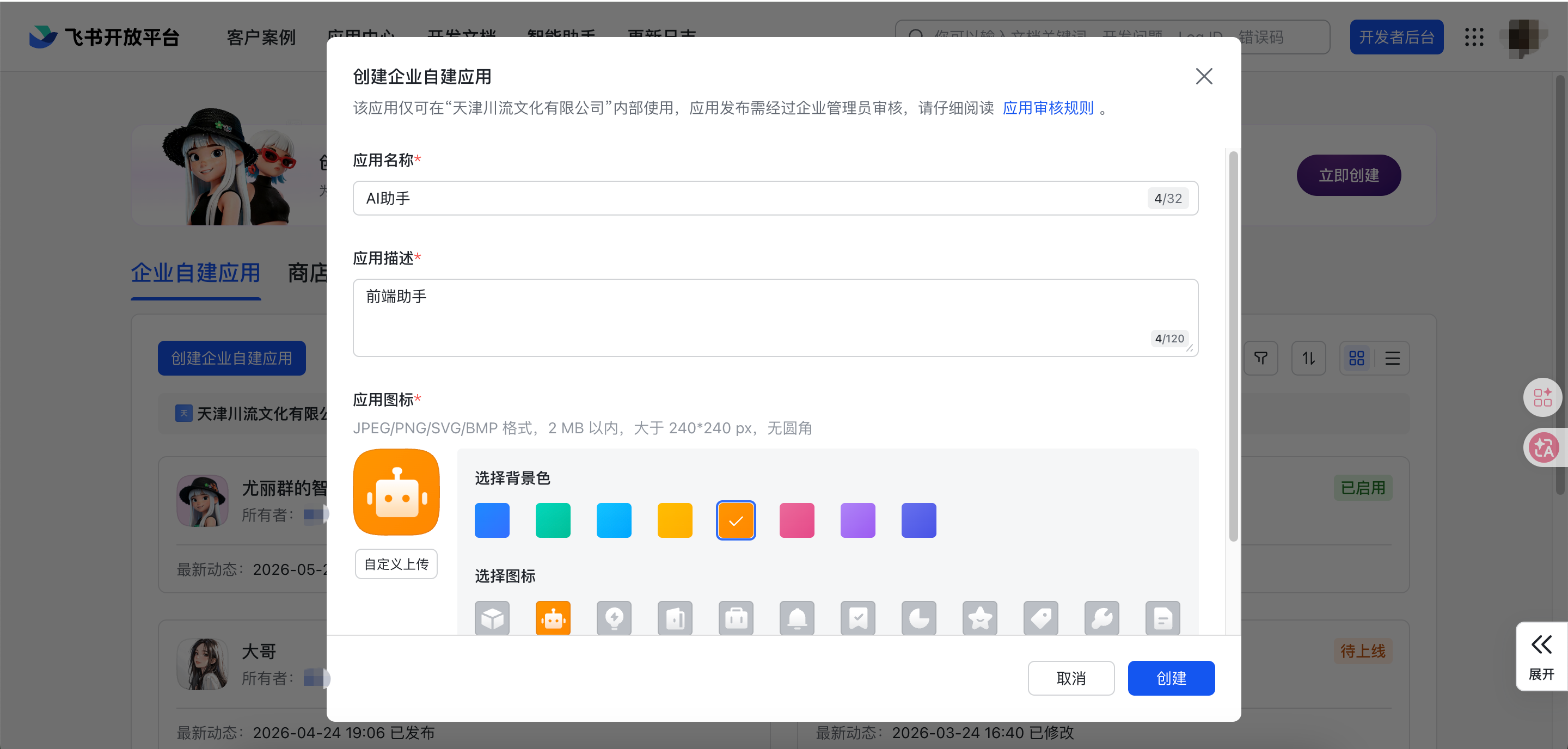1568x749 pixels.
Task: Select the wrench icon option
Action: click(1101, 618)
